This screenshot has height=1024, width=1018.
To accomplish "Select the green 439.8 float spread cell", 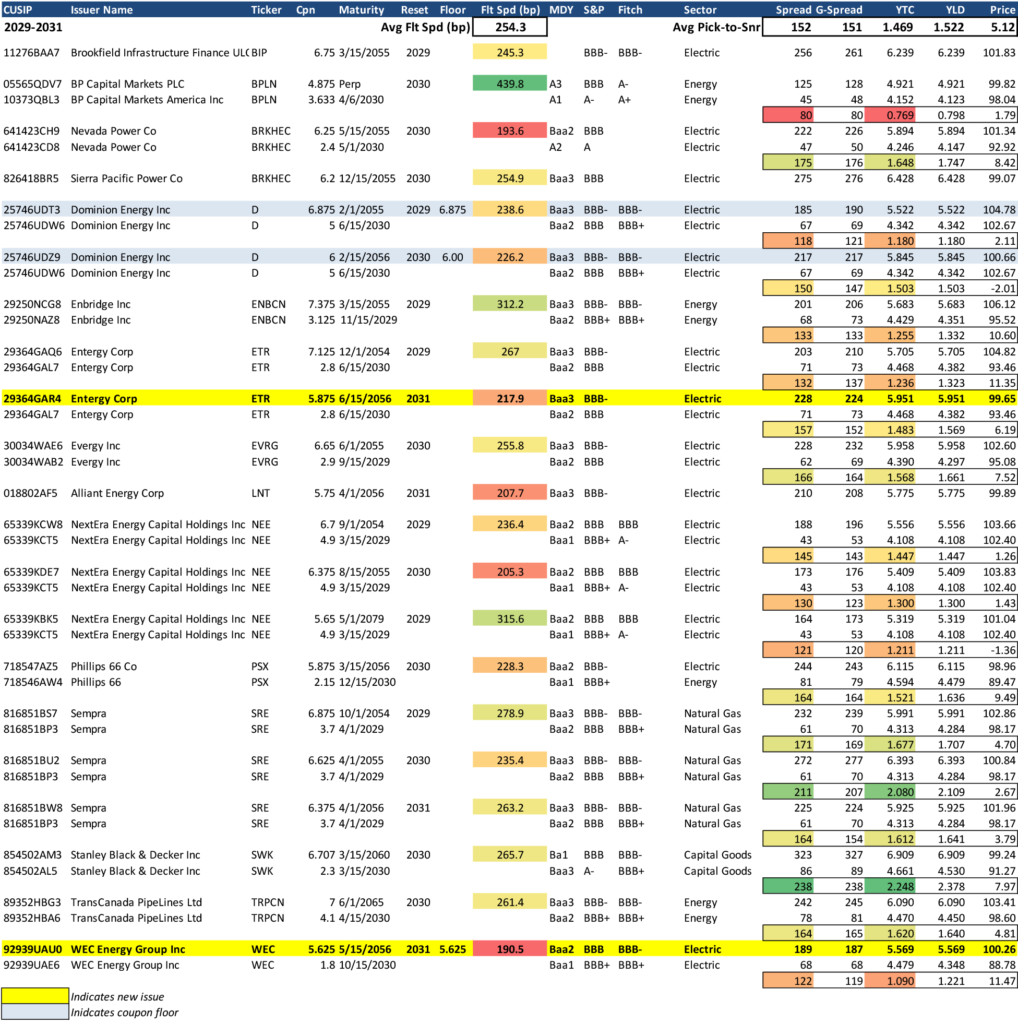I will pyautogui.click(x=508, y=84).
